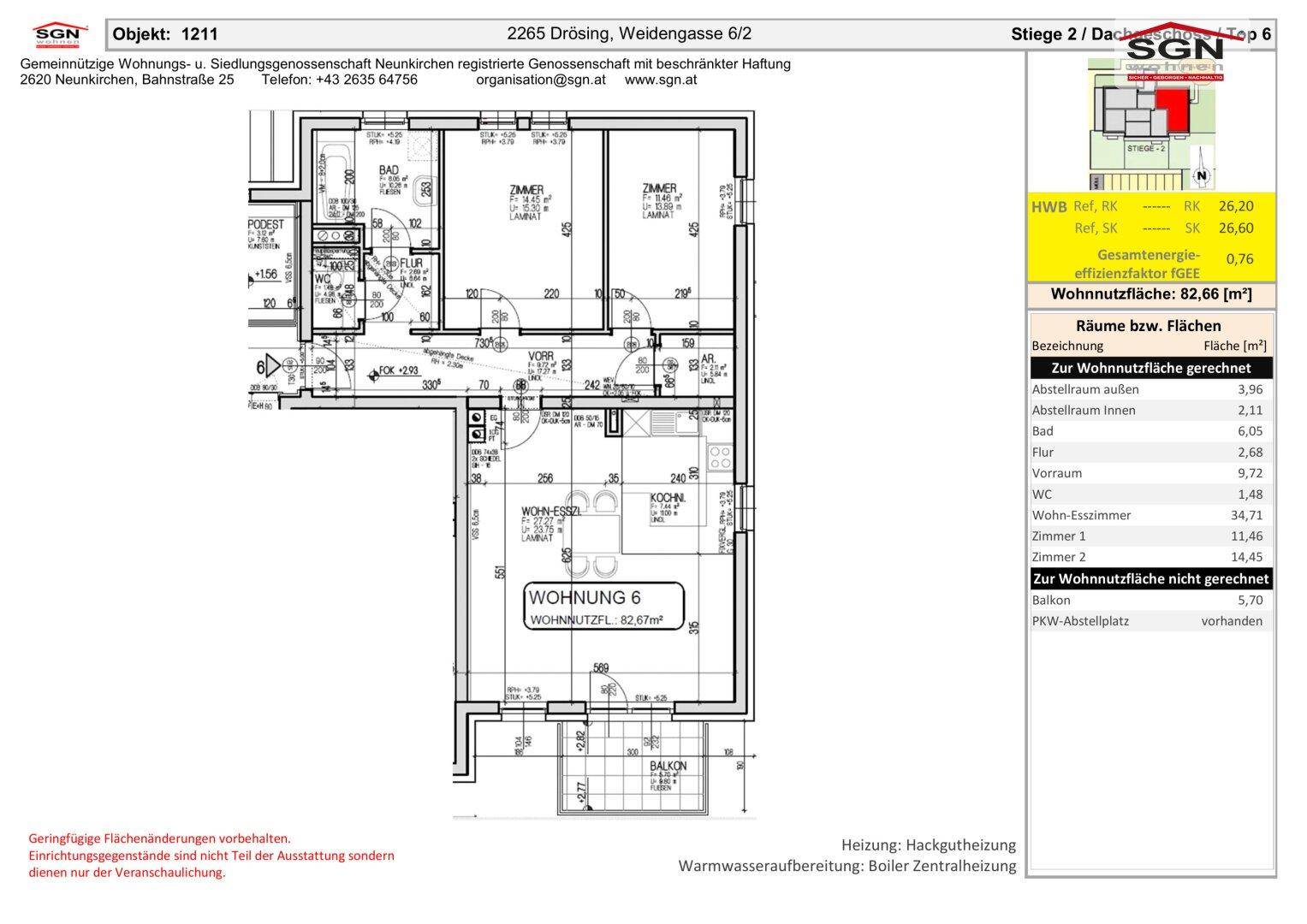Click the ZIMMER label with 11.46 m²
1307x924 pixels.
pyautogui.click(x=659, y=189)
